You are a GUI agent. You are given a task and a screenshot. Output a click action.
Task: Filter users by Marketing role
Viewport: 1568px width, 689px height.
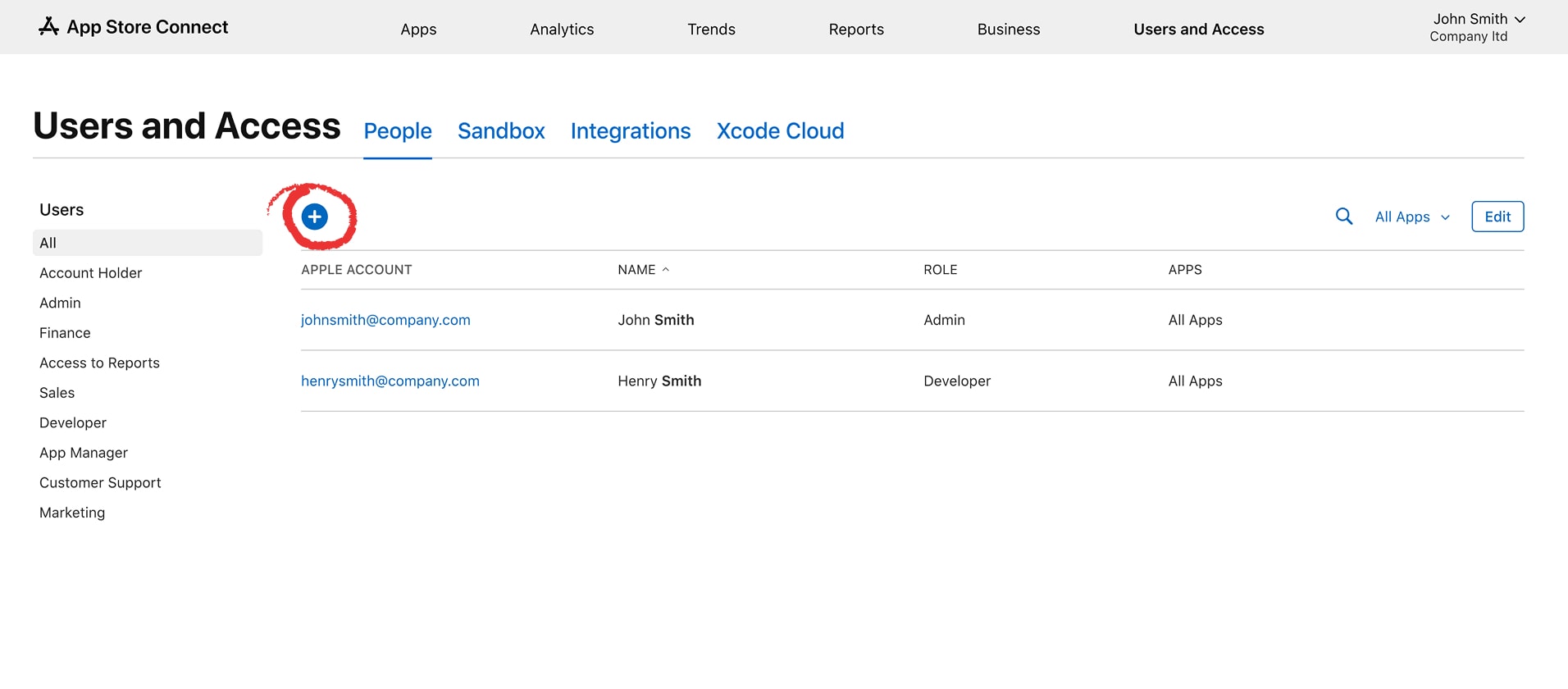pyautogui.click(x=72, y=513)
